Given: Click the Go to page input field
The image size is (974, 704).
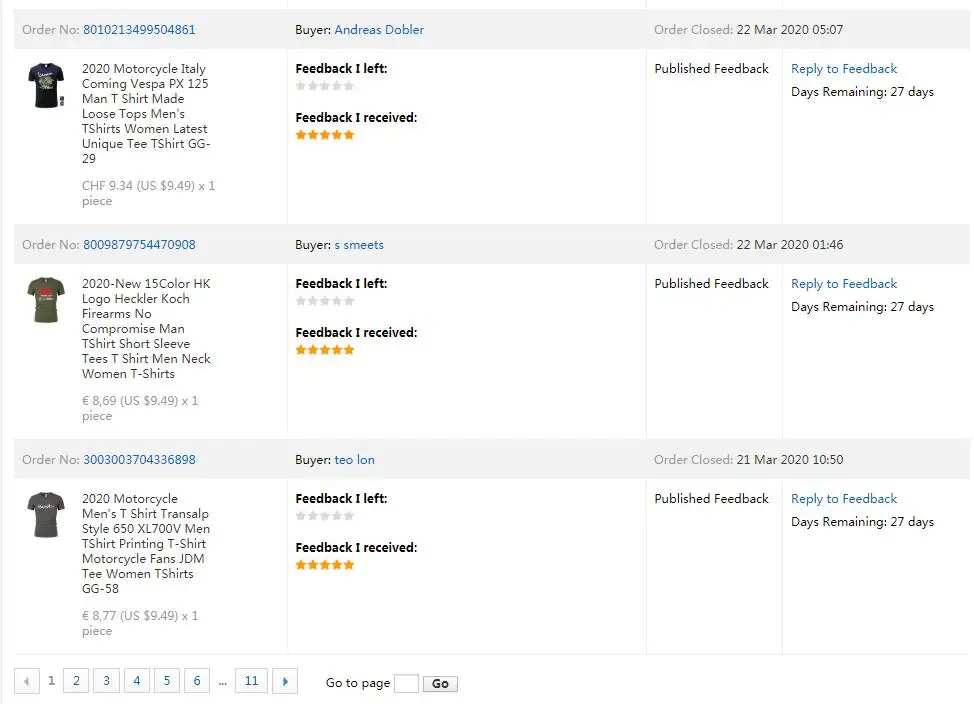Looking at the screenshot, I should (x=406, y=684).
